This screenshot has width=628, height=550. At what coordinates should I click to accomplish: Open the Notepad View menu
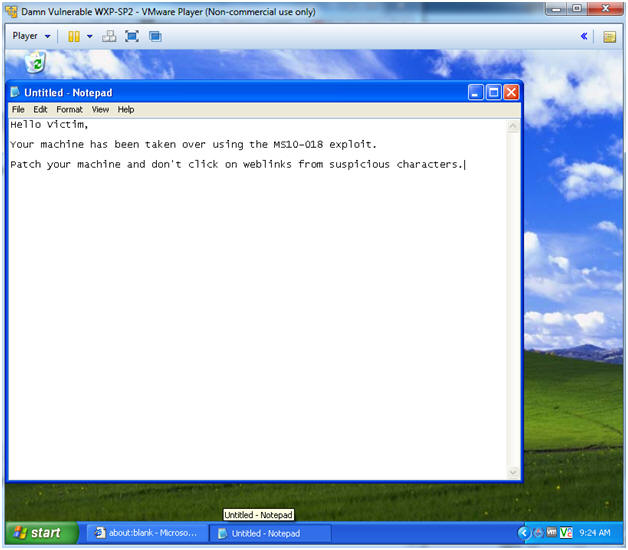(100, 109)
